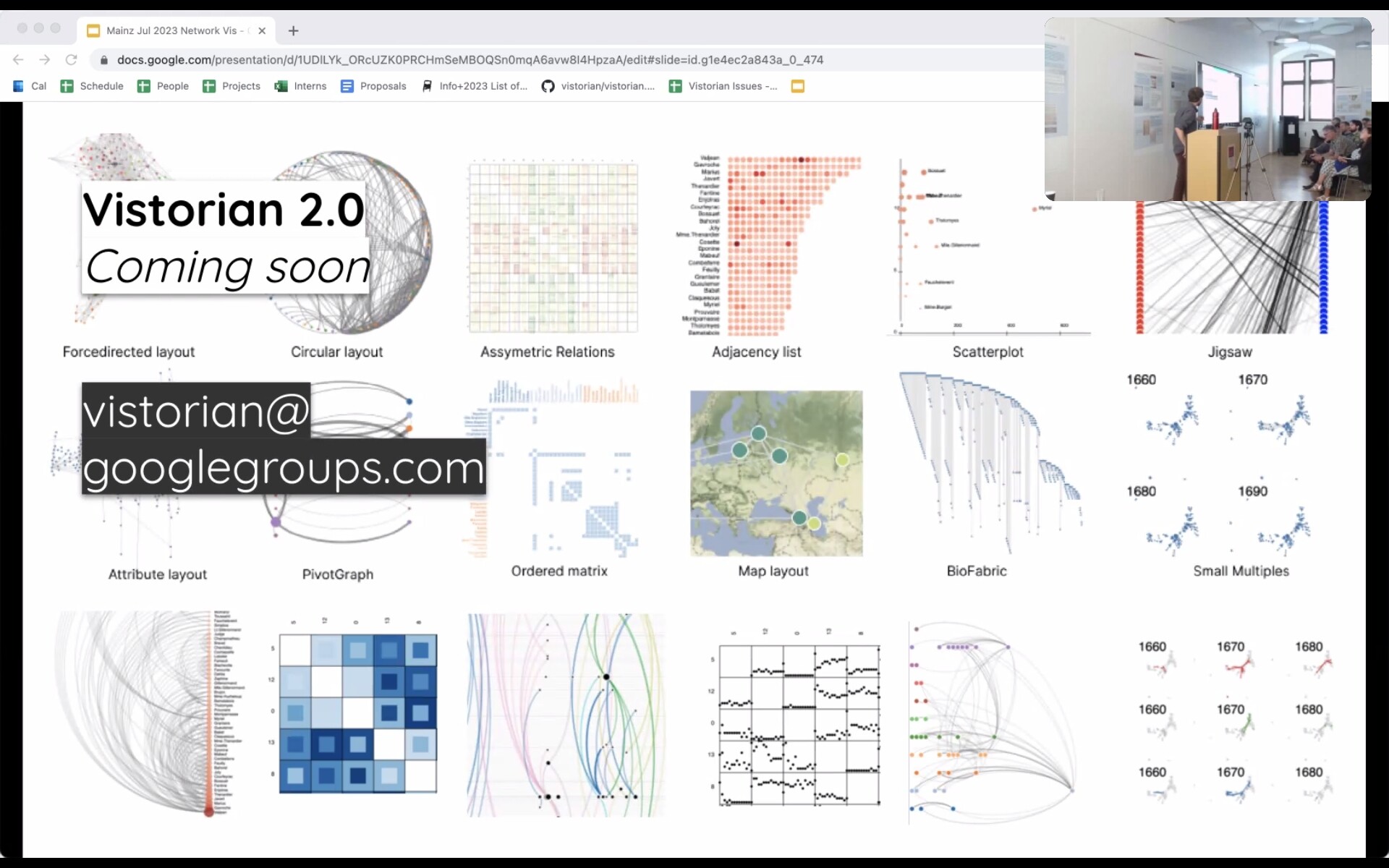1389x868 pixels.
Task: Select the asymmetric relations matrix image
Action: (x=553, y=247)
